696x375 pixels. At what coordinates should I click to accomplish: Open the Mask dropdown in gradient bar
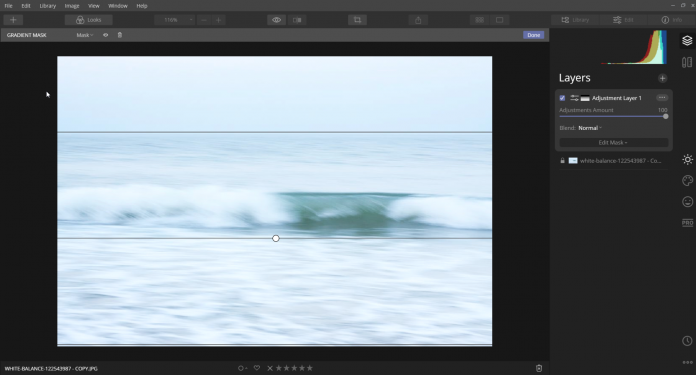(84, 35)
